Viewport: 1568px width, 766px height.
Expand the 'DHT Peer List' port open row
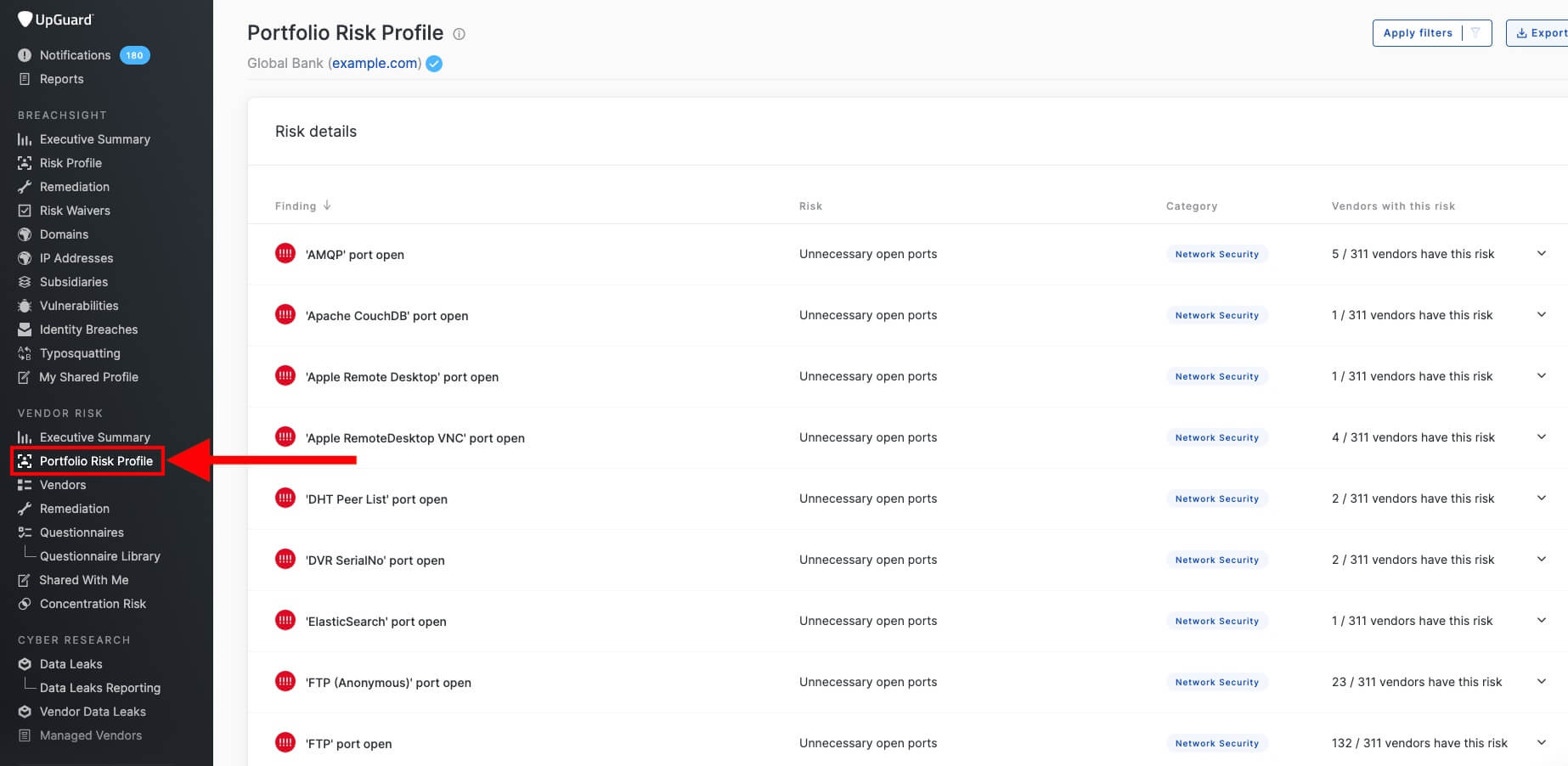click(x=1542, y=498)
